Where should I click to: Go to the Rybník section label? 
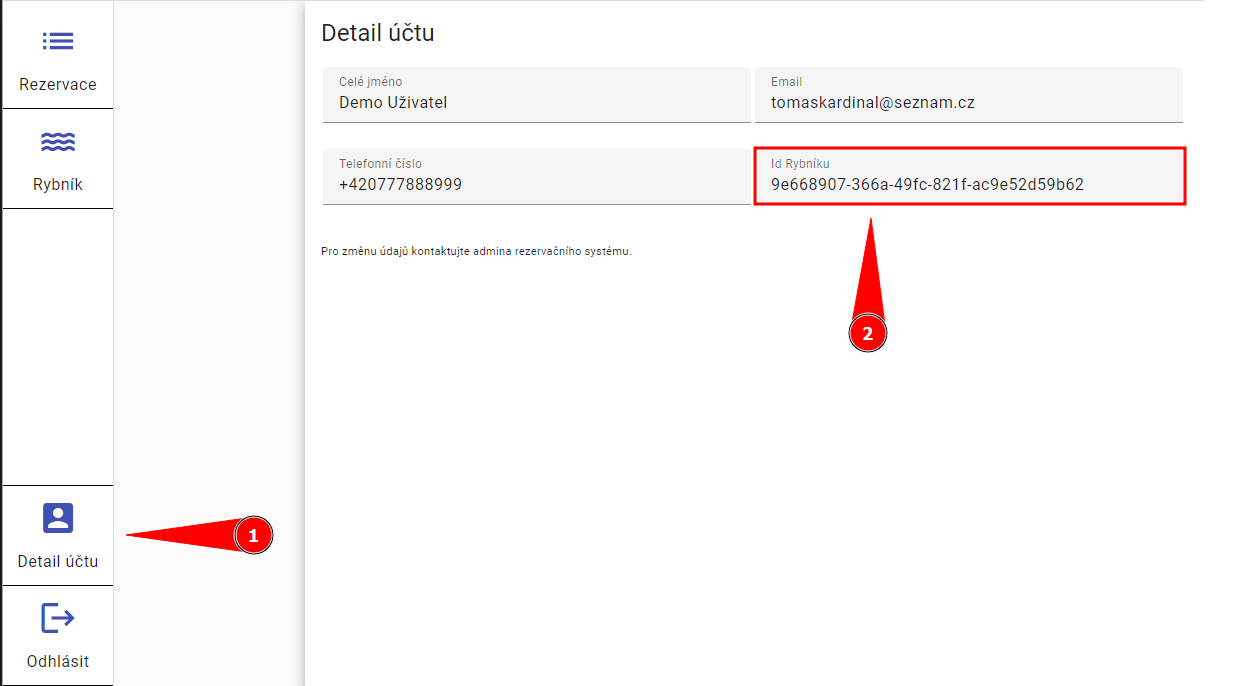(x=58, y=184)
